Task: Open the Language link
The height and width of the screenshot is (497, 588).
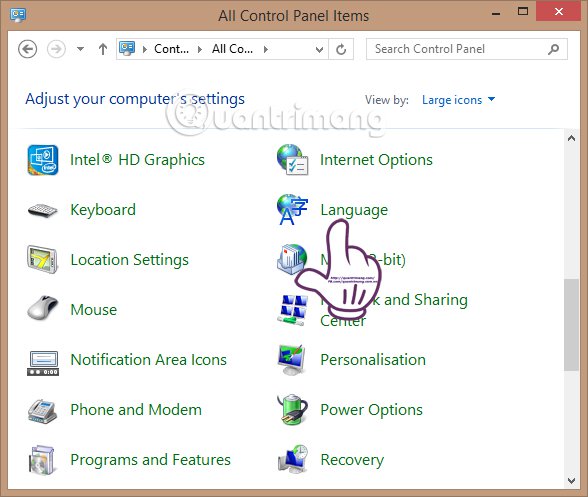Action: click(354, 210)
